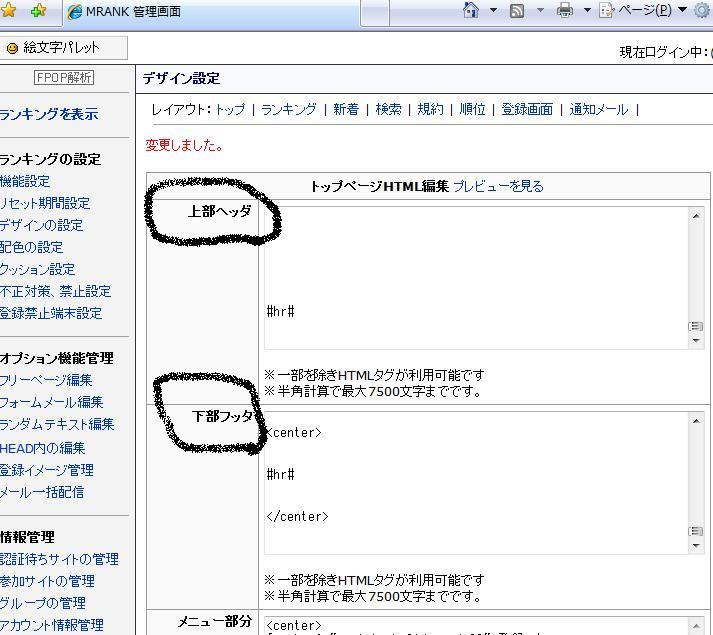Switch layout to 新着
Image resolution: width=713 pixels, height=635 pixels.
coord(346,109)
